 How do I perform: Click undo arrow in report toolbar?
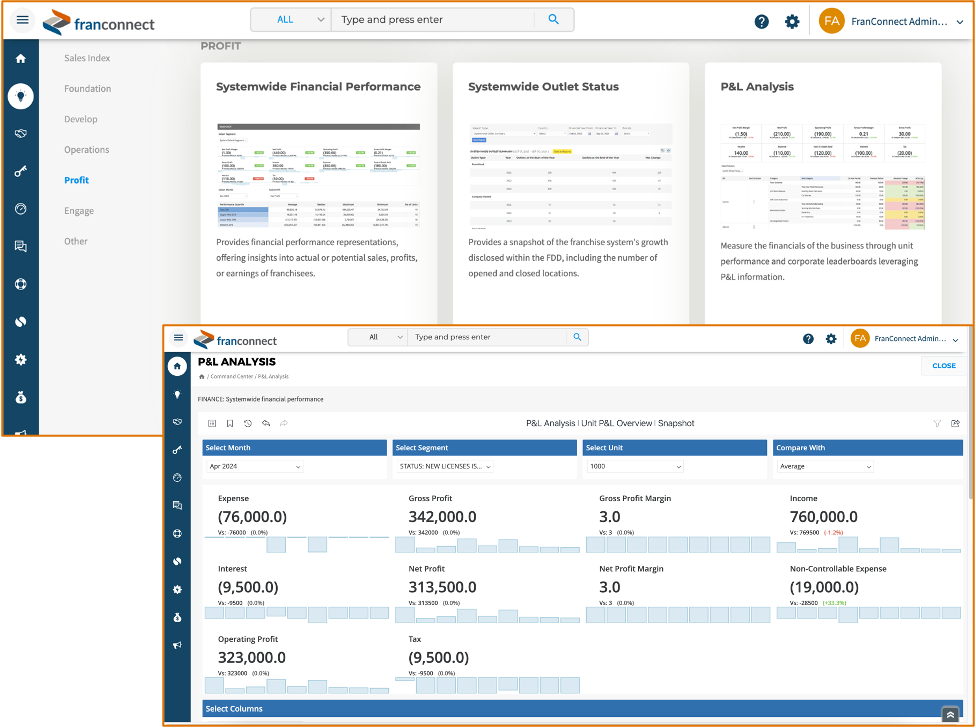tap(266, 424)
